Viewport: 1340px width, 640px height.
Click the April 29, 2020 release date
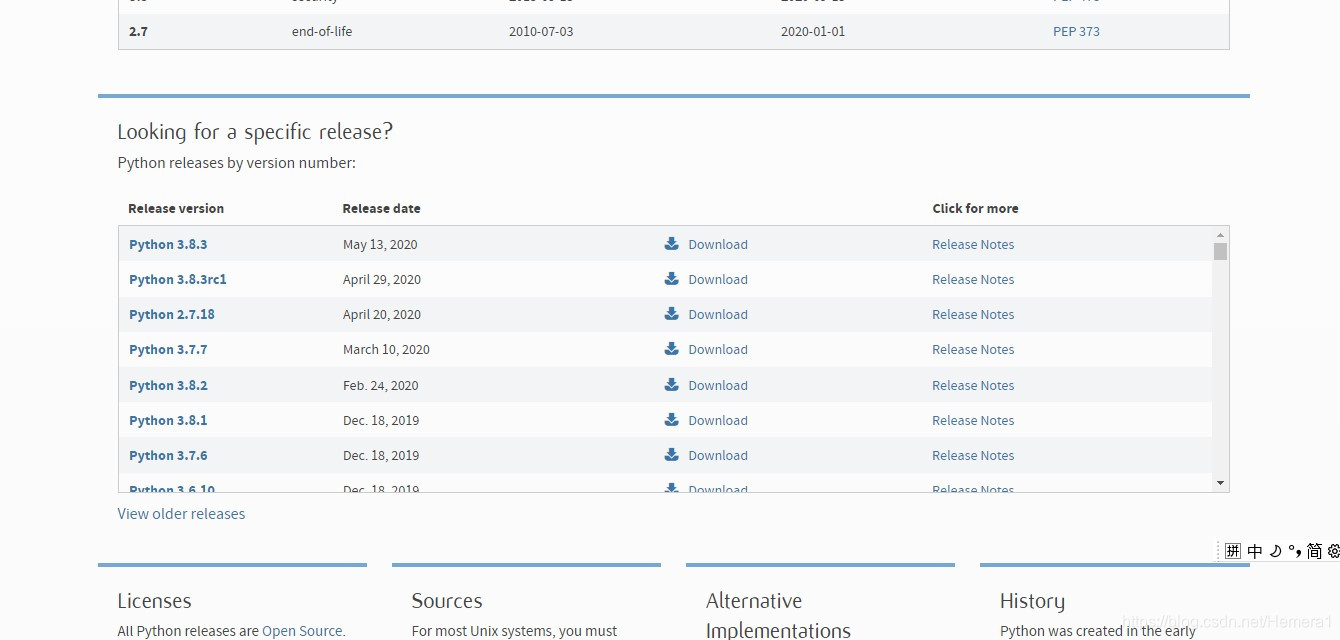point(382,279)
